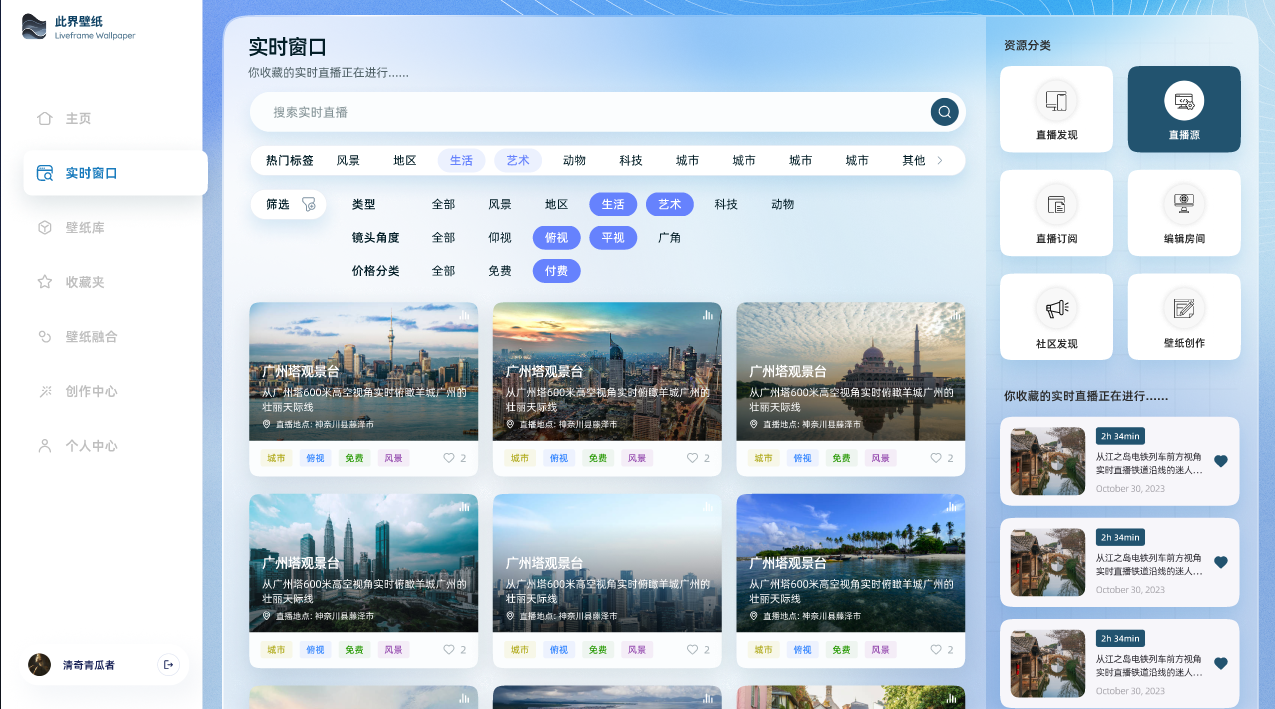Image resolution: width=1275 pixels, height=709 pixels.
Task: Click the 俯视 tag under the twin towers card
Action: (315, 650)
